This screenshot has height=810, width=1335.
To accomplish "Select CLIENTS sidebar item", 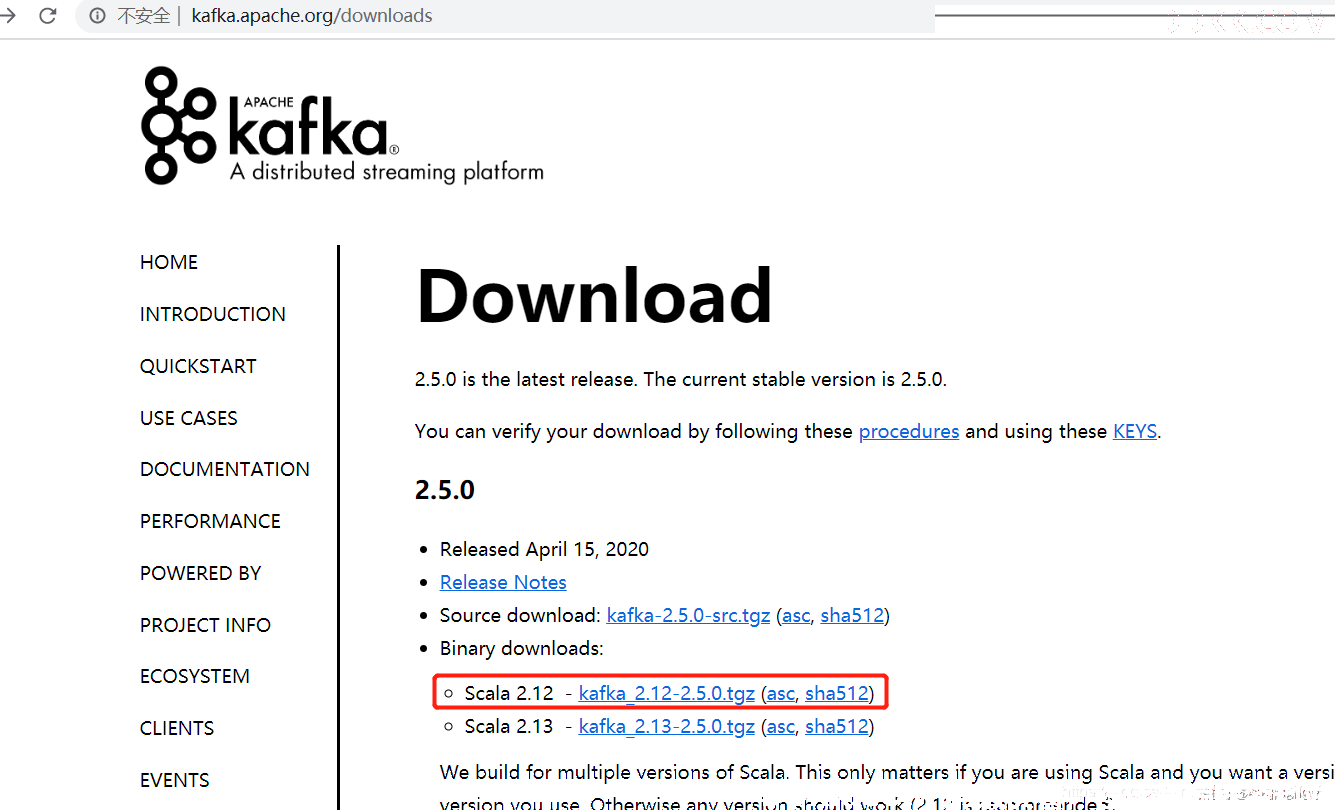I will tap(177, 728).
